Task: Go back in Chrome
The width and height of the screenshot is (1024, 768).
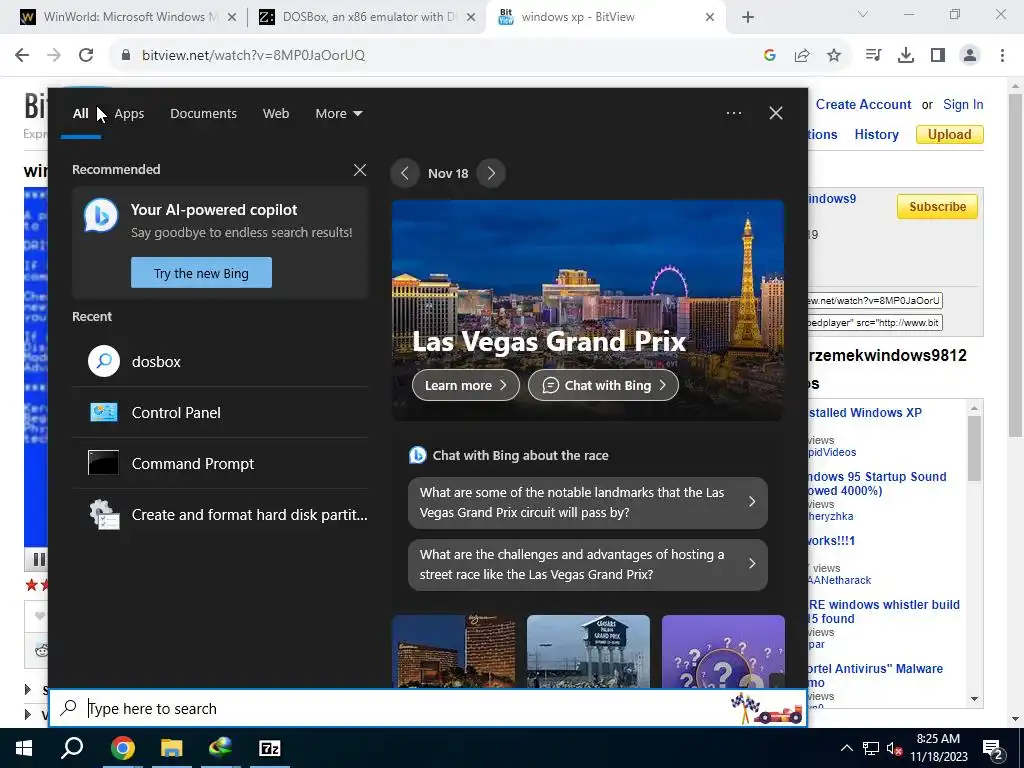Action: pyautogui.click(x=22, y=56)
